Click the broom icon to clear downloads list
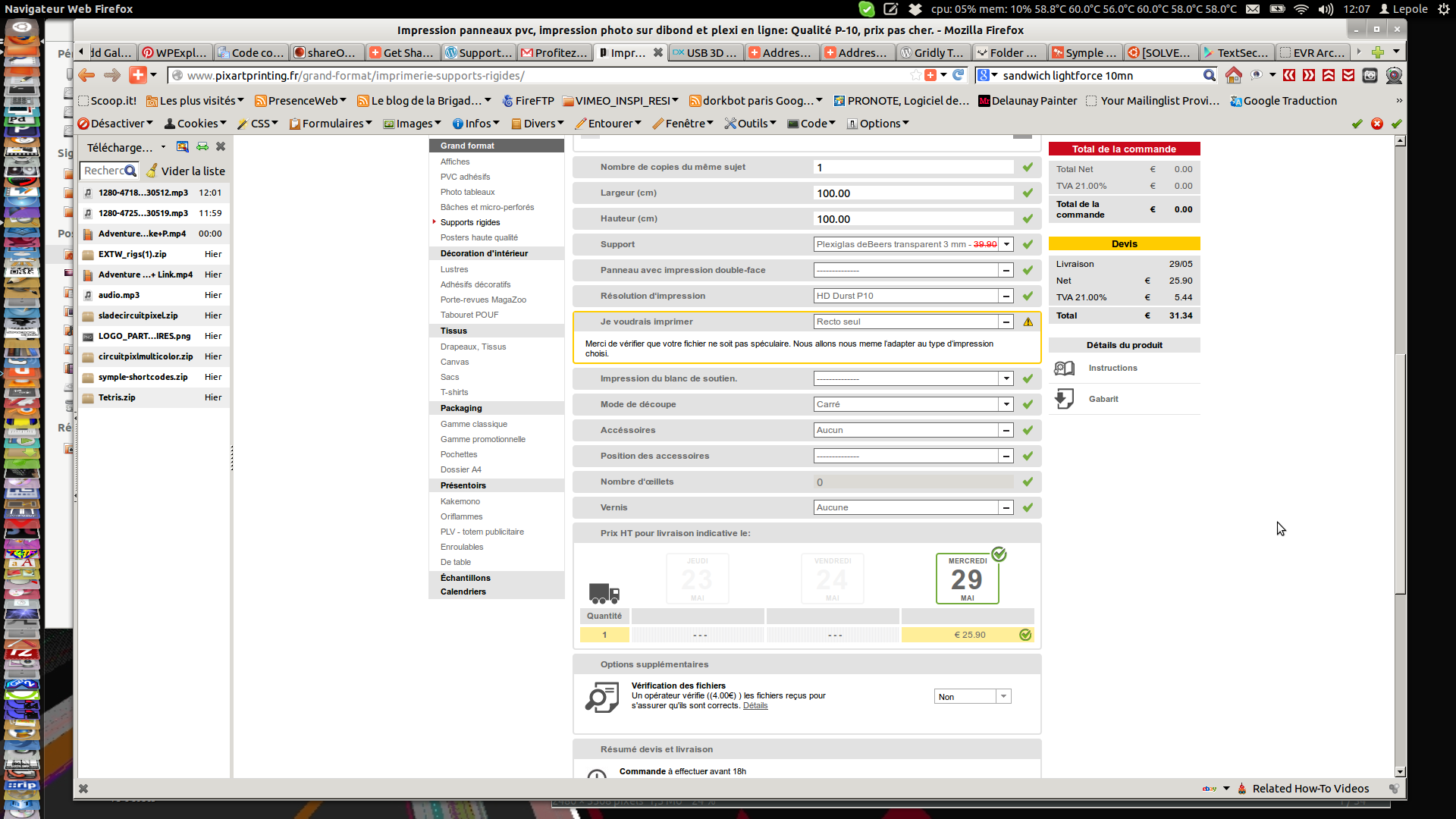 (x=152, y=171)
